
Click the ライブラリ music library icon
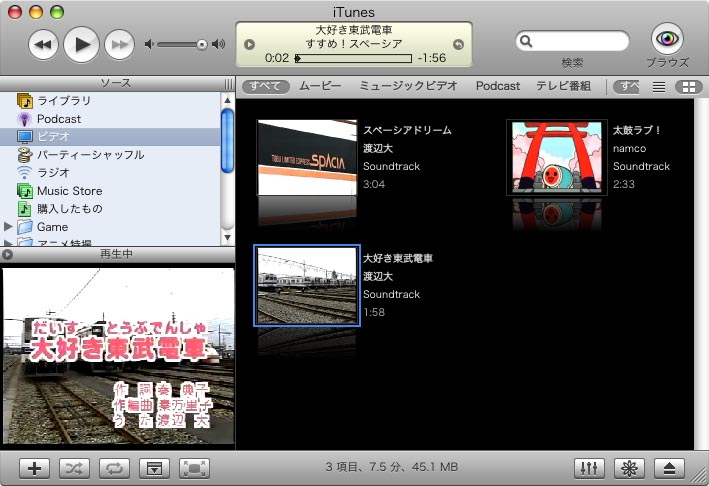coord(24,101)
